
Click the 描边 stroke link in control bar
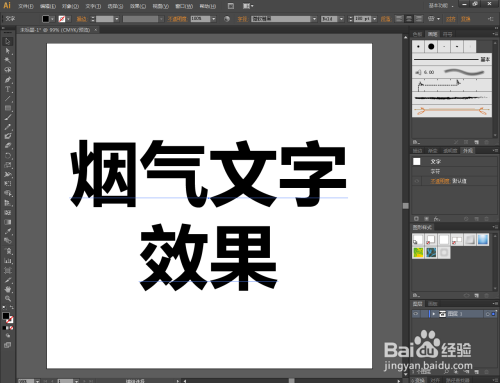pyautogui.click(x=81, y=19)
